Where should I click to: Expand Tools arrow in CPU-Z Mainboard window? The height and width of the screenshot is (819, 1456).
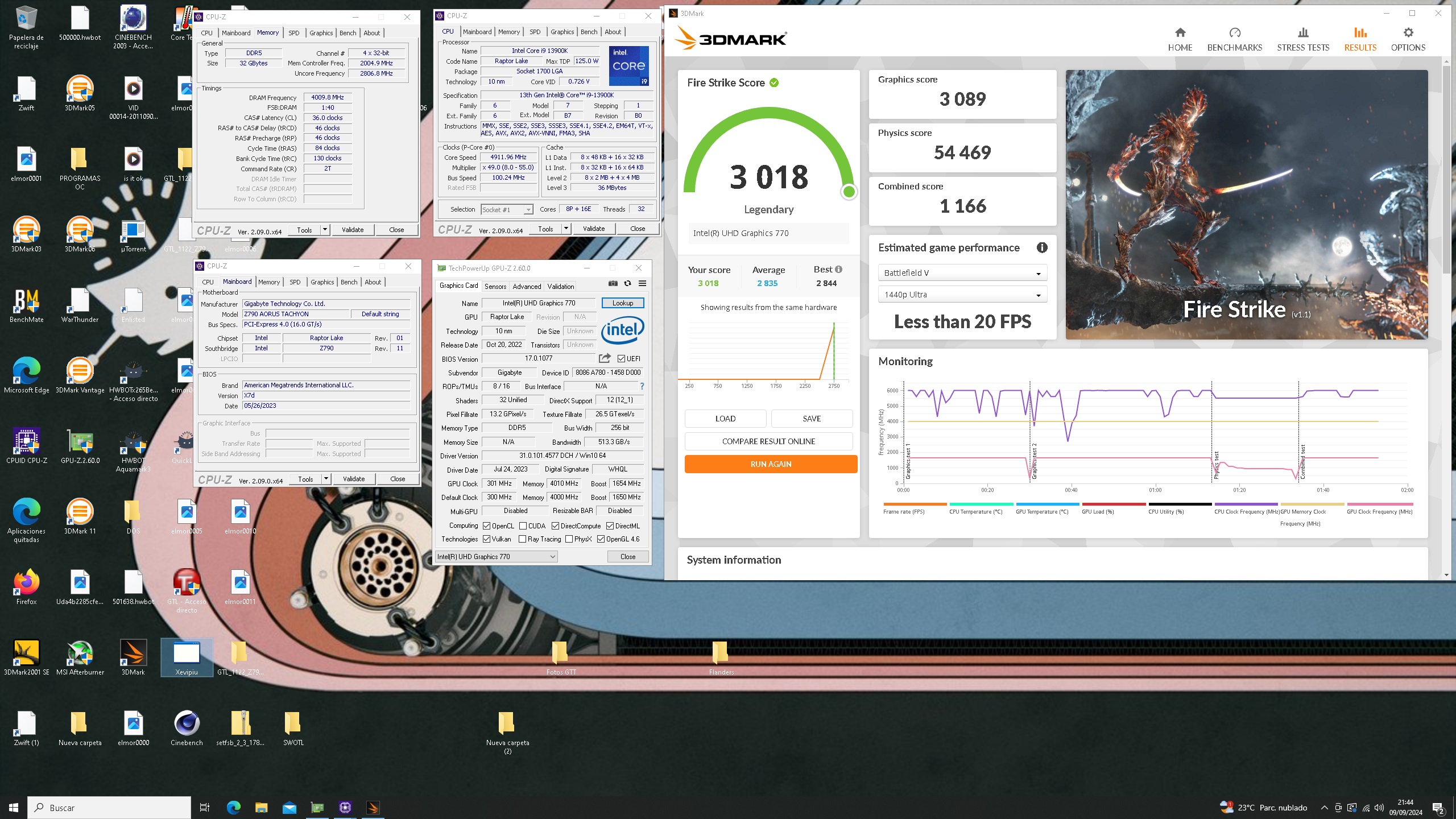(326, 479)
